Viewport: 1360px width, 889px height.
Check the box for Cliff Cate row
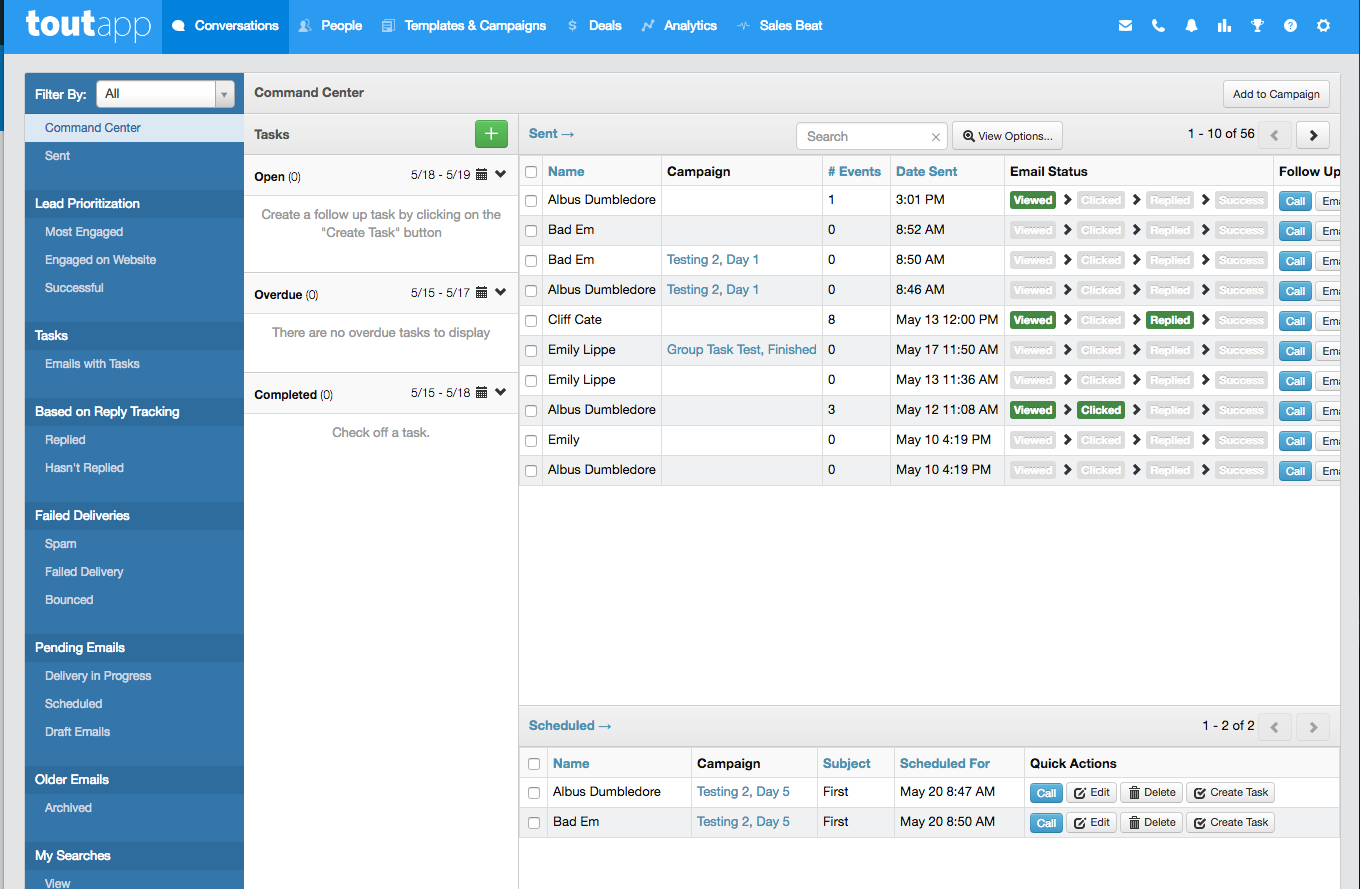[x=531, y=321]
